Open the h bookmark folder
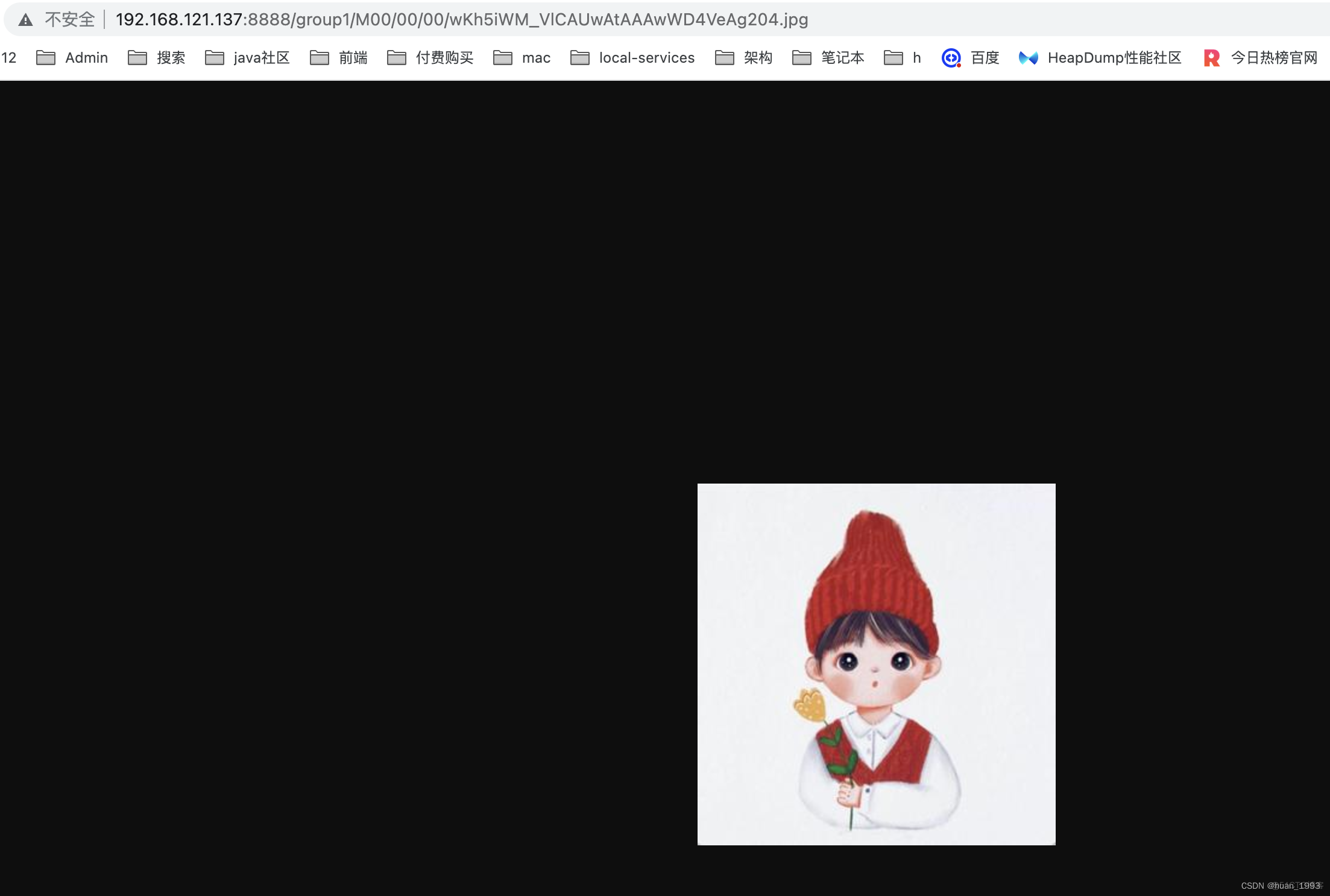The height and width of the screenshot is (896, 1330). click(x=903, y=58)
